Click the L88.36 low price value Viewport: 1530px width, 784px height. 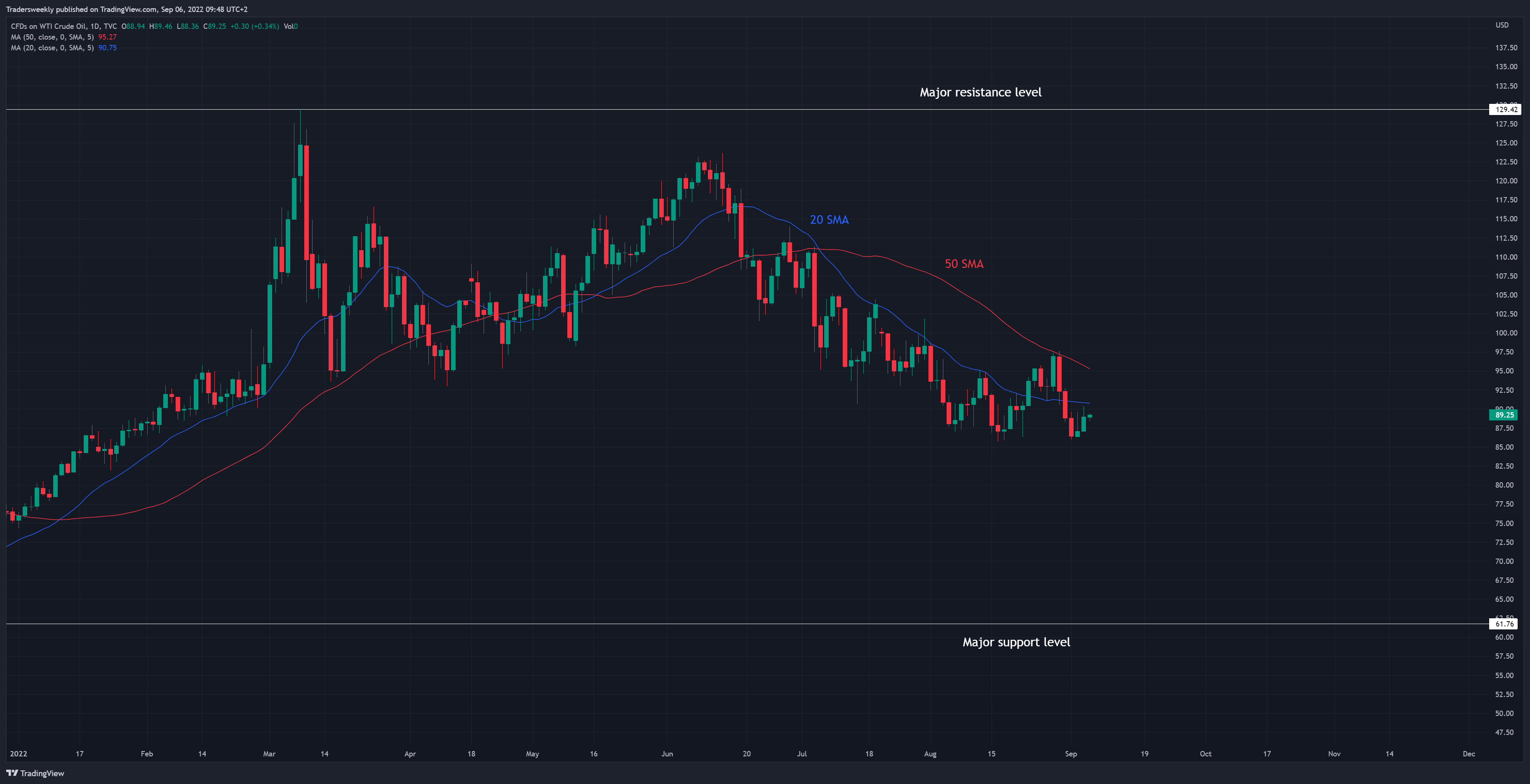[188, 26]
